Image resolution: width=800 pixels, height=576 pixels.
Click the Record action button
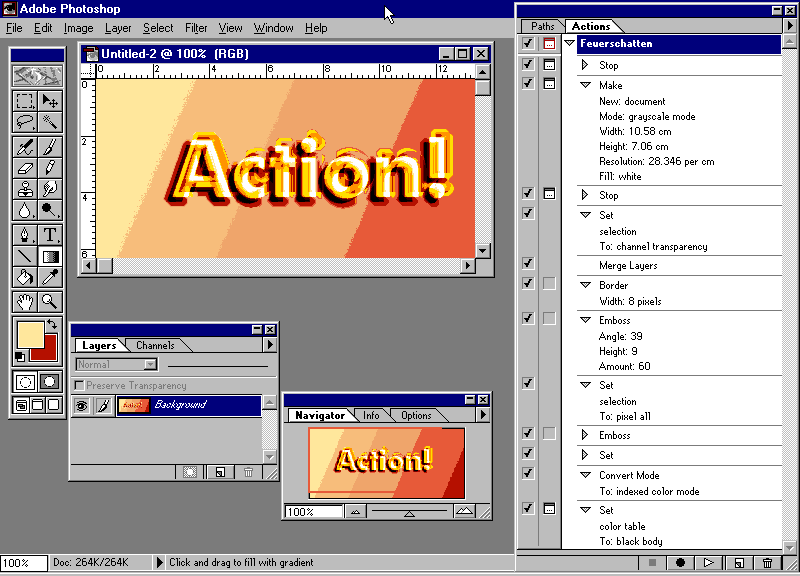(680, 562)
